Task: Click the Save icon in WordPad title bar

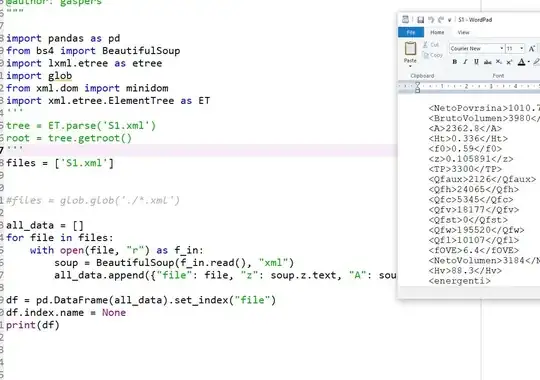Action: tap(420, 20)
